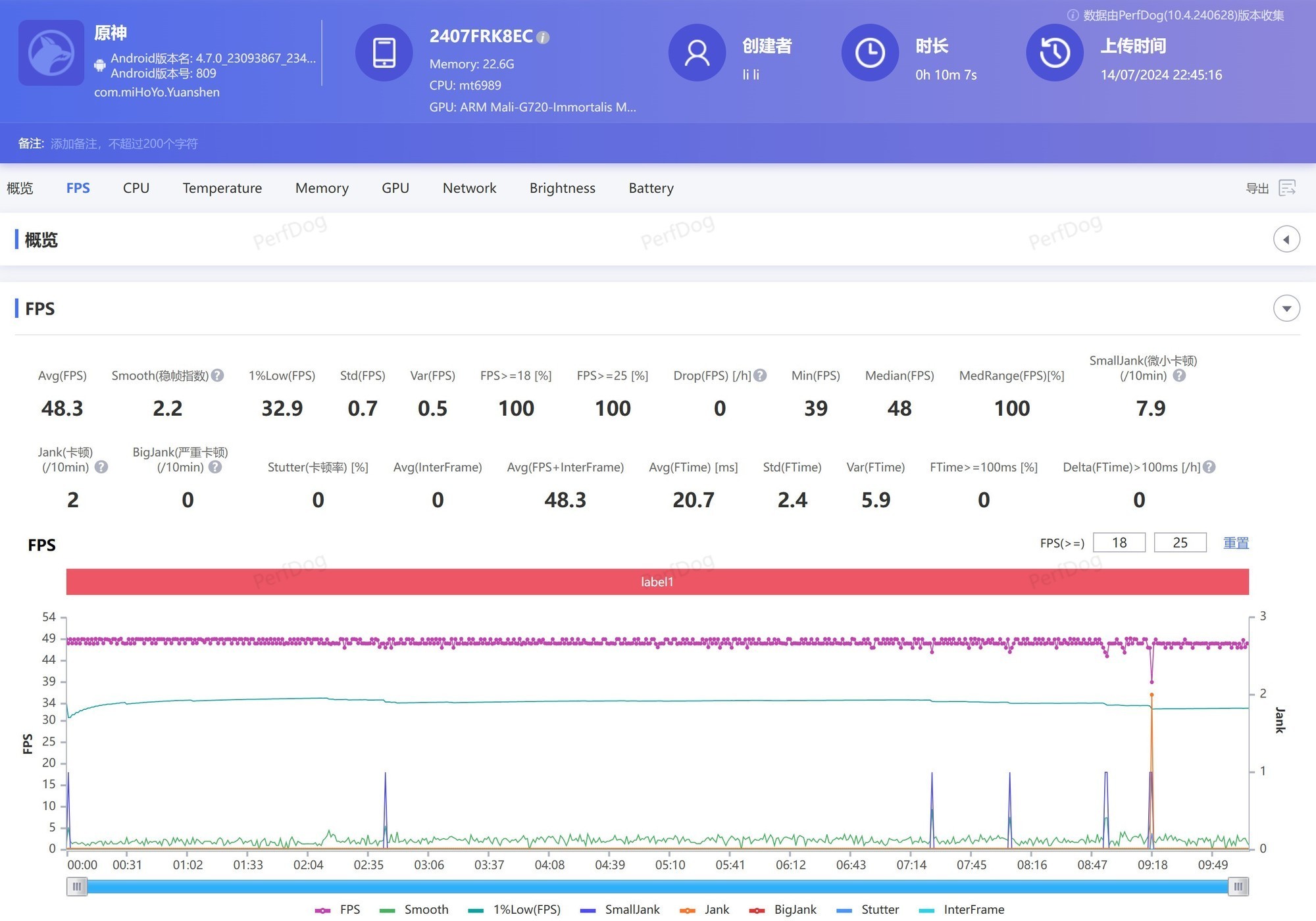Open help icon next to Smooth index

(218, 376)
